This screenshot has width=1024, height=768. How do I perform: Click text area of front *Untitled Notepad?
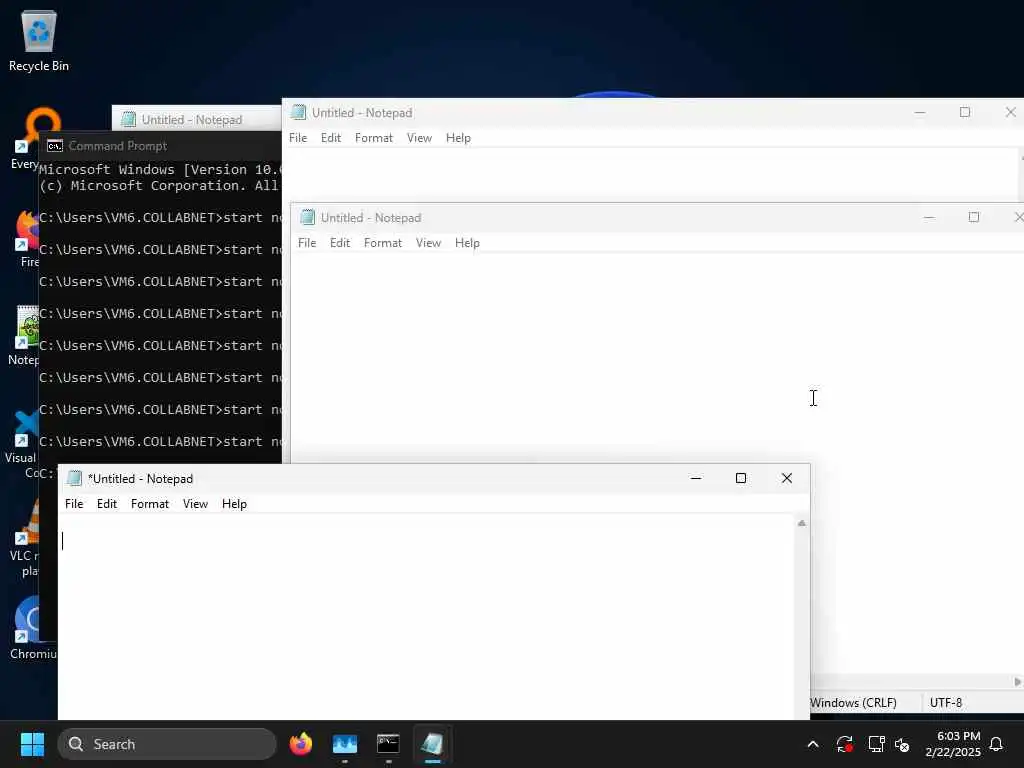(426, 617)
